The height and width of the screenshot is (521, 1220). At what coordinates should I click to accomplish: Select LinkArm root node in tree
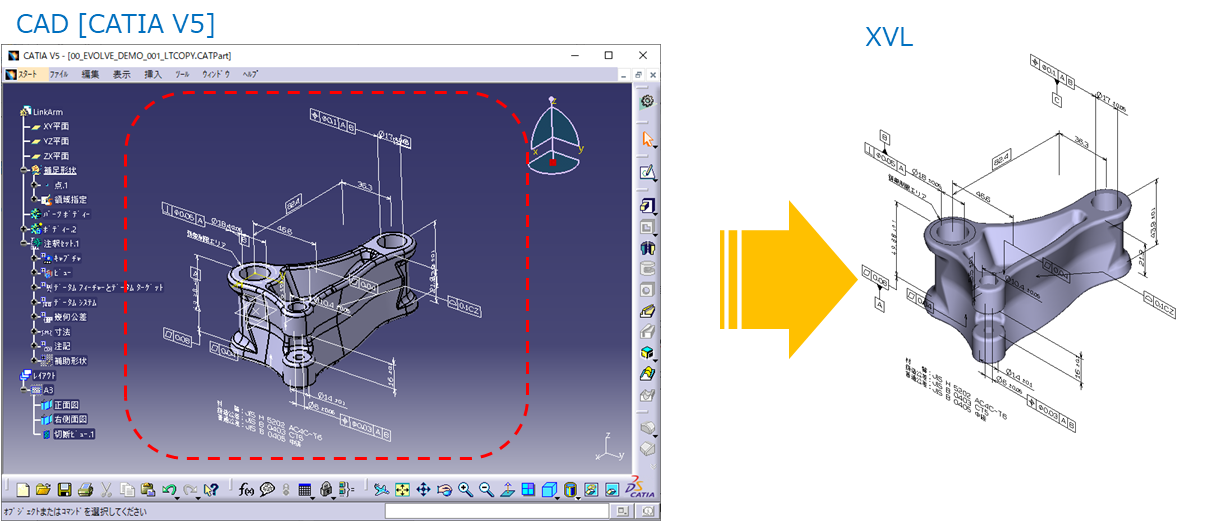[43, 112]
